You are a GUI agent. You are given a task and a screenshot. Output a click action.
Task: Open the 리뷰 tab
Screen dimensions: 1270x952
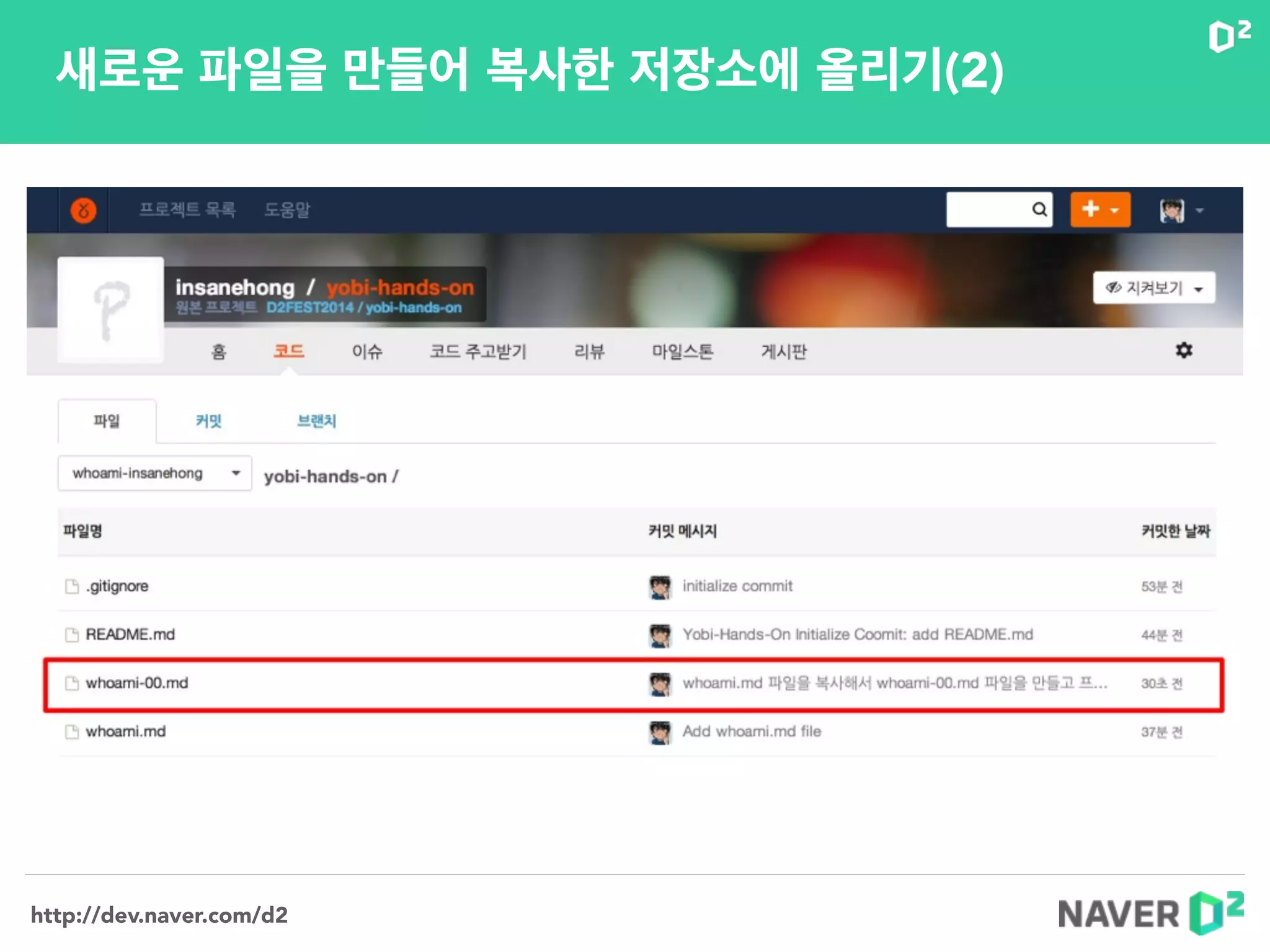589,351
